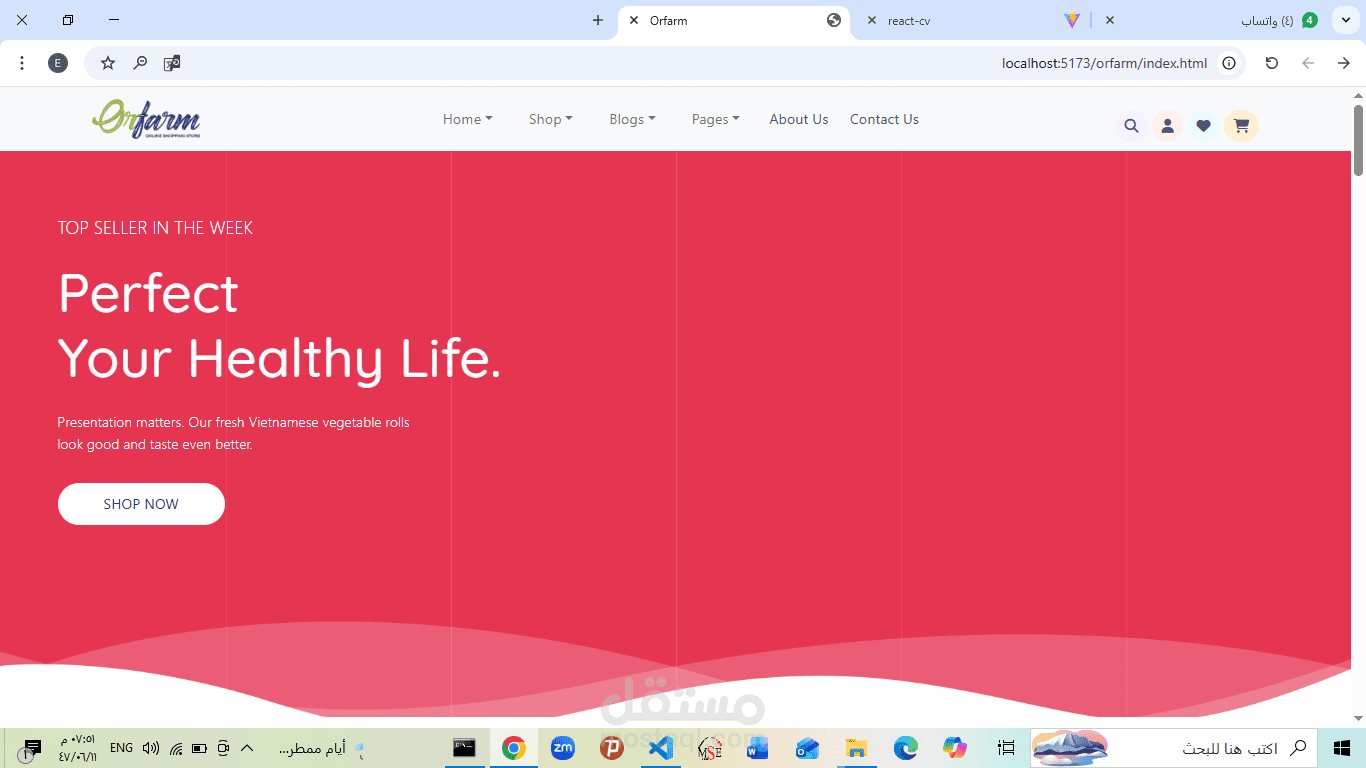Open Copilot from the taskbar
Image resolution: width=1366 pixels, height=768 pixels.
pos(954,748)
